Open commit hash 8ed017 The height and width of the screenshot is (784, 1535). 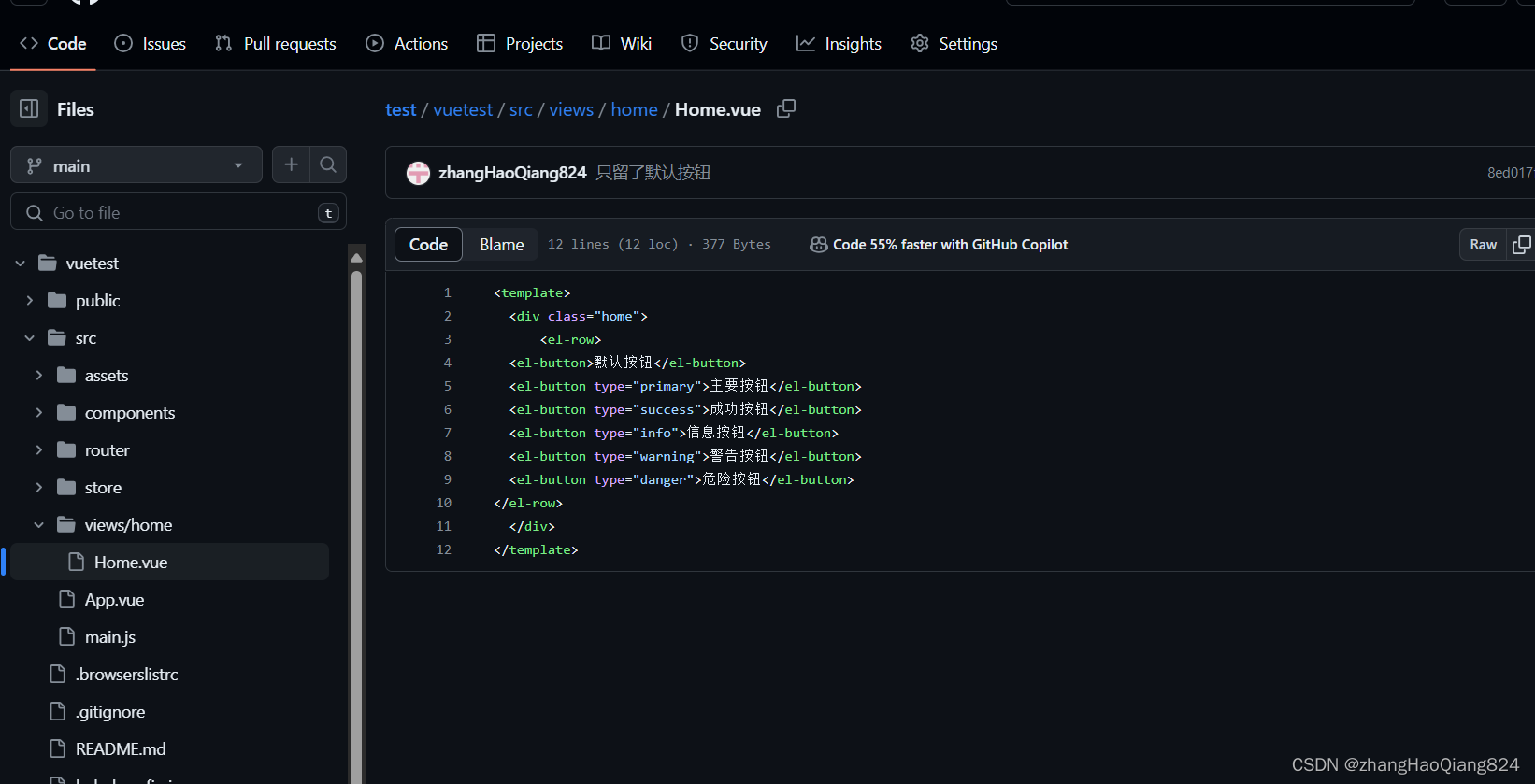click(1510, 173)
